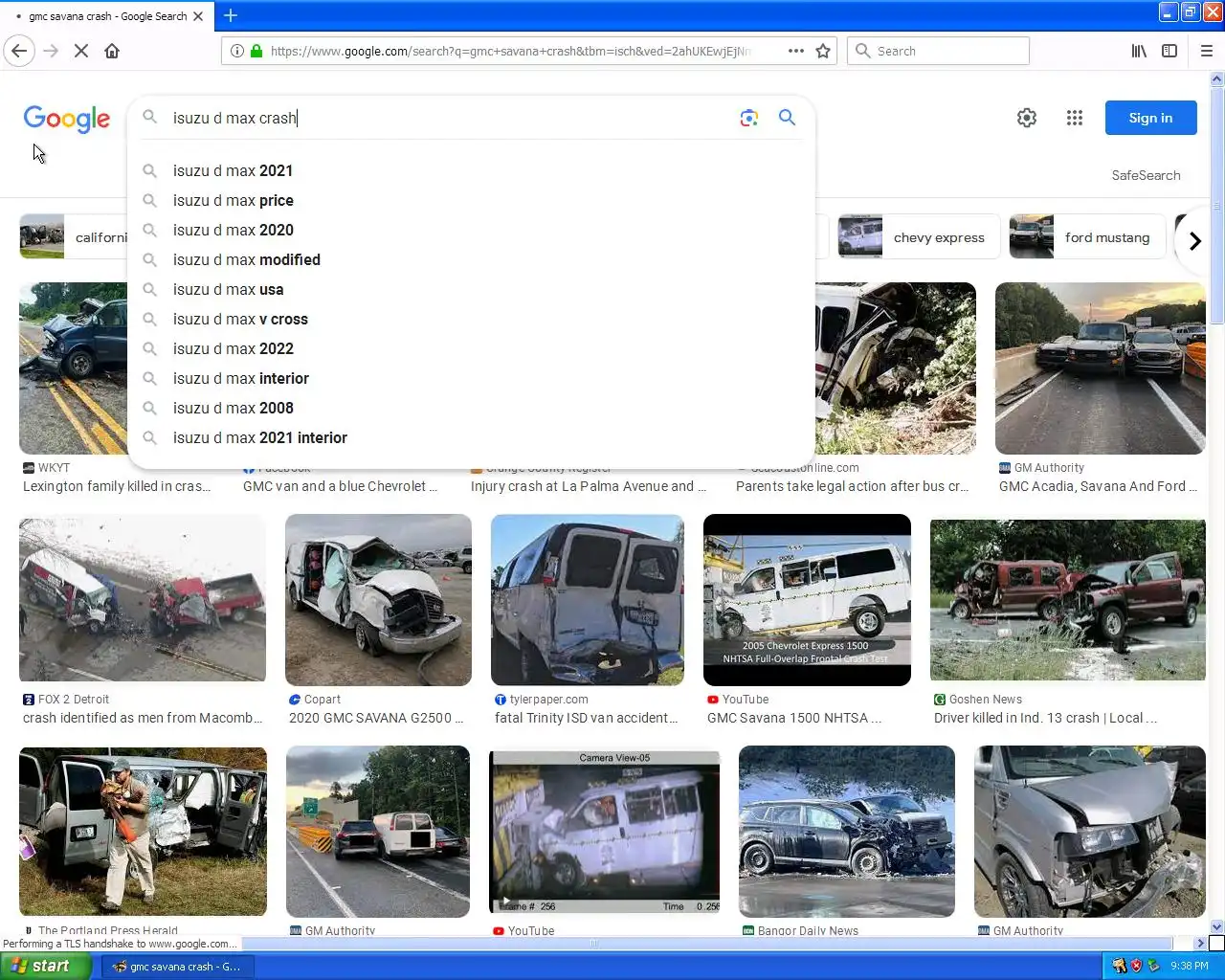Image resolution: width=1225 pixels, height=980 pixels.
Task: Open the WKYT blue van crash thumbnail
Action: coord(73,368)
